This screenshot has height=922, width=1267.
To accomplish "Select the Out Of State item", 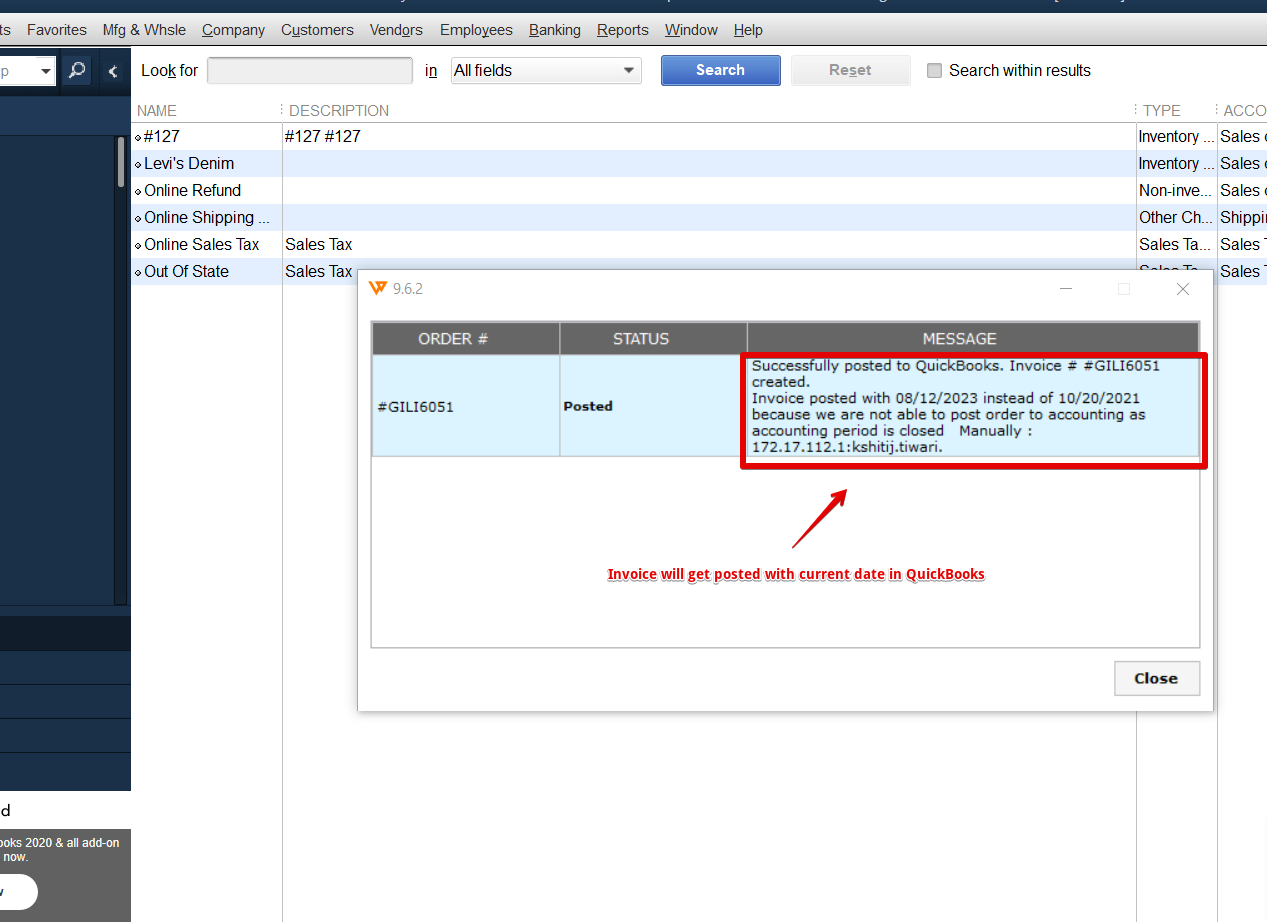I will (186, 272).
